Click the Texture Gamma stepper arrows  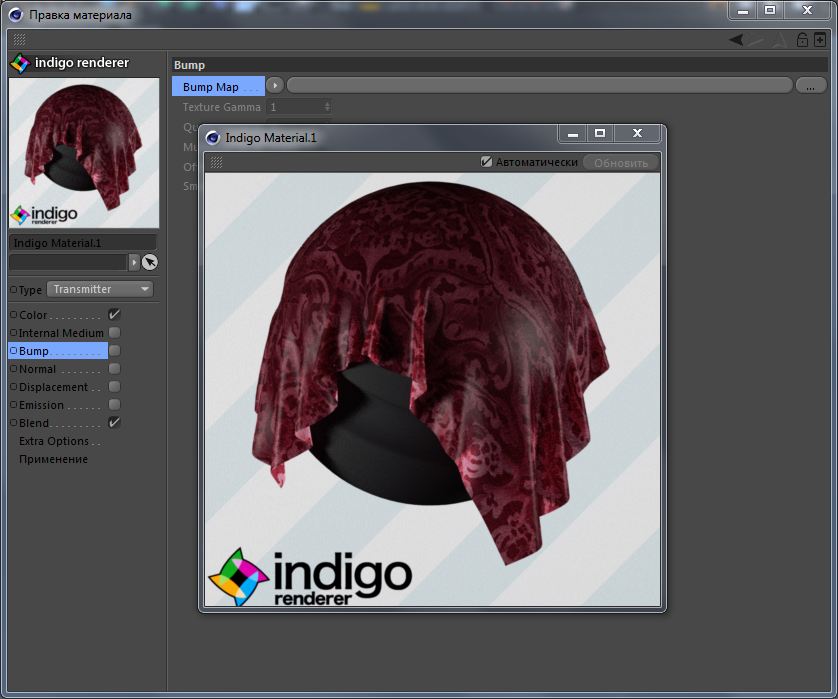click(327, 107)
